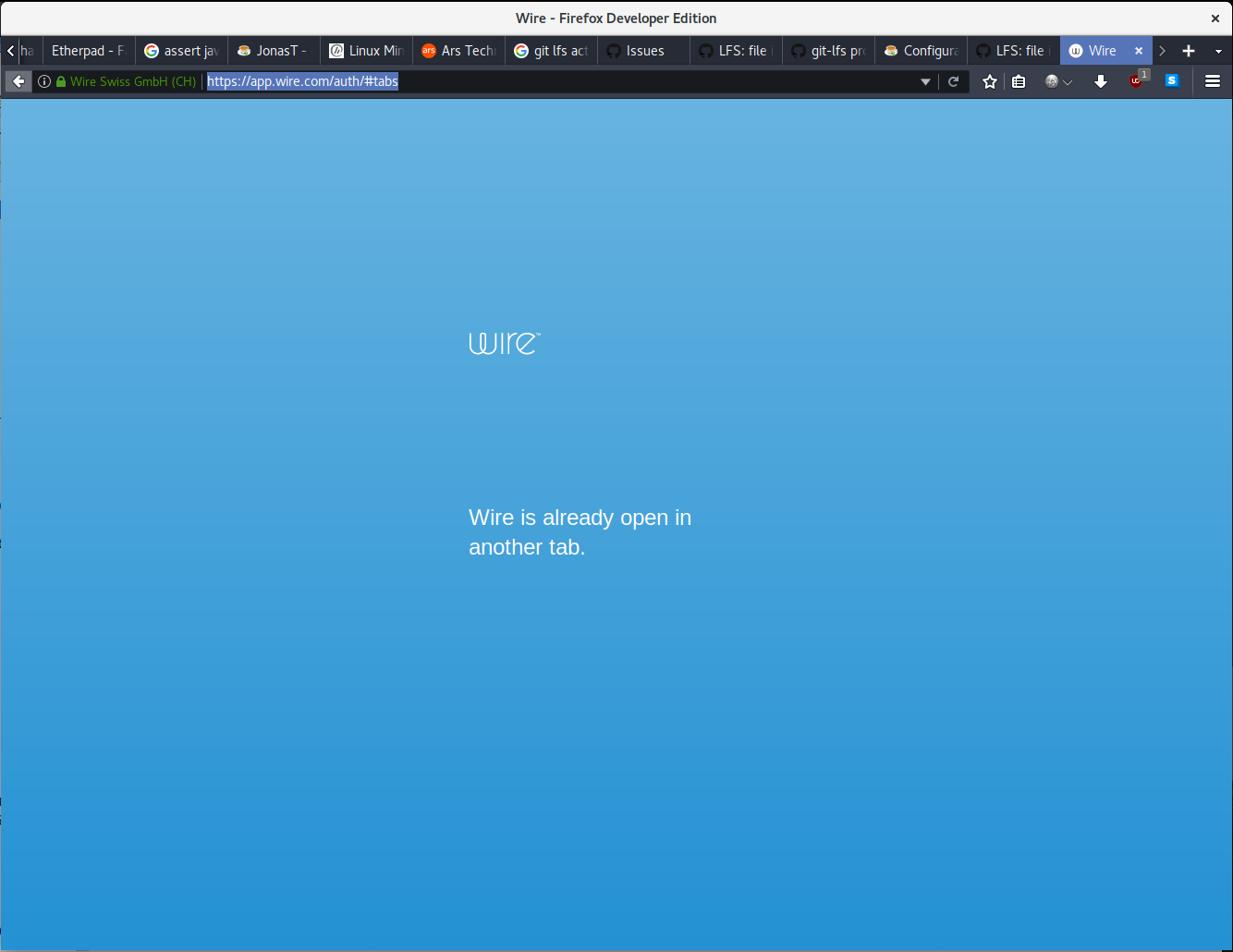
Task: Switch to the Etherpad tab
Action: (x=88, y=51)
